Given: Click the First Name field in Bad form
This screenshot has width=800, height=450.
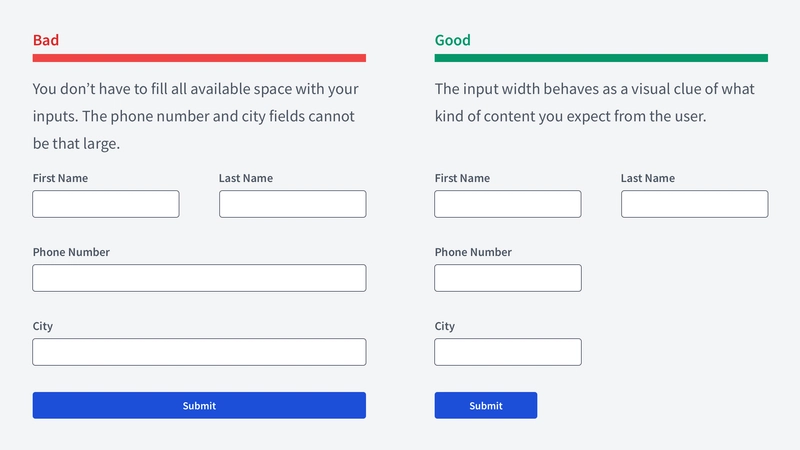Looking at the screenshot, I should click(x=106, y=204).
